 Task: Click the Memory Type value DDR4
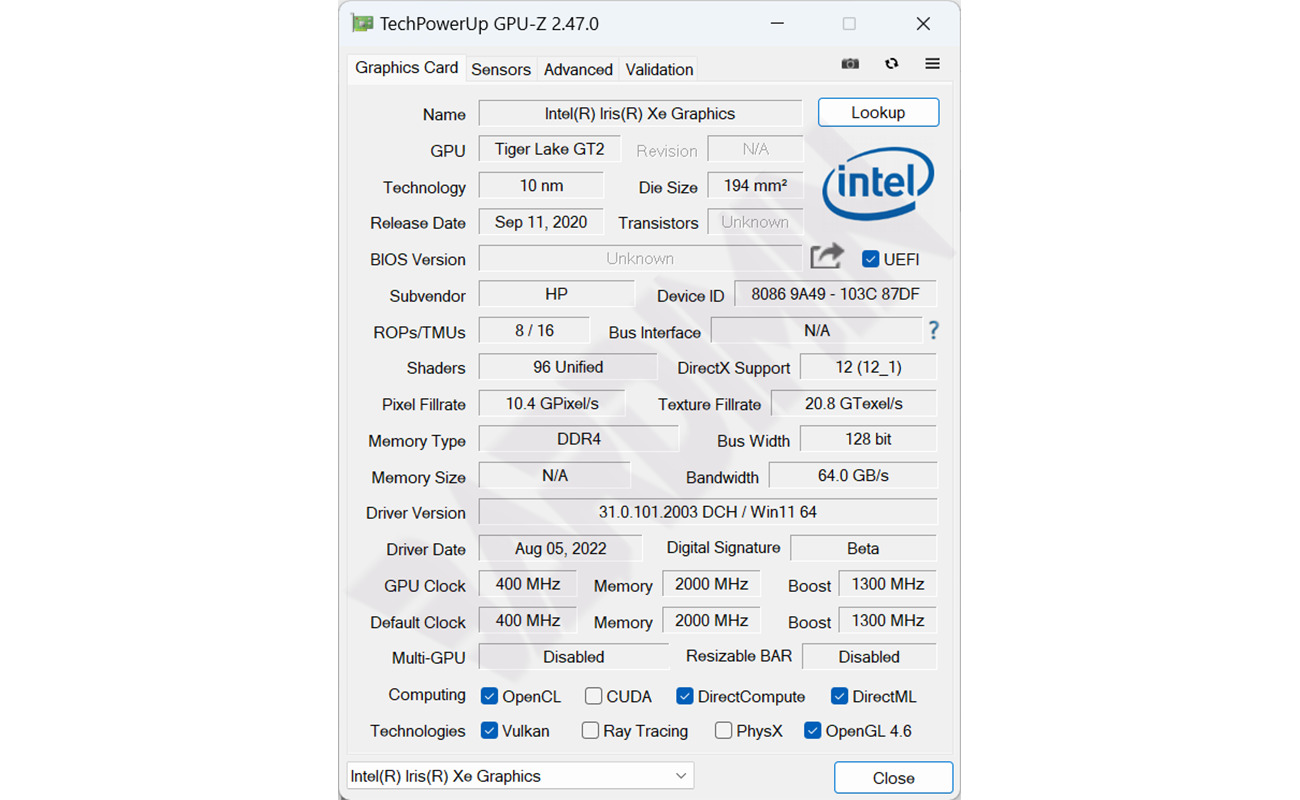point(579,439)
